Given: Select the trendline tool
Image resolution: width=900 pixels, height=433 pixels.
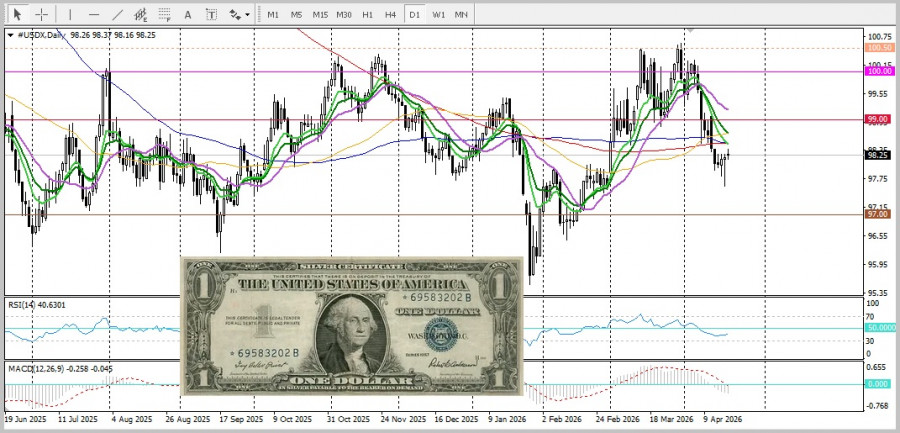Looking at the screenshot, I should tap(117, 14).
